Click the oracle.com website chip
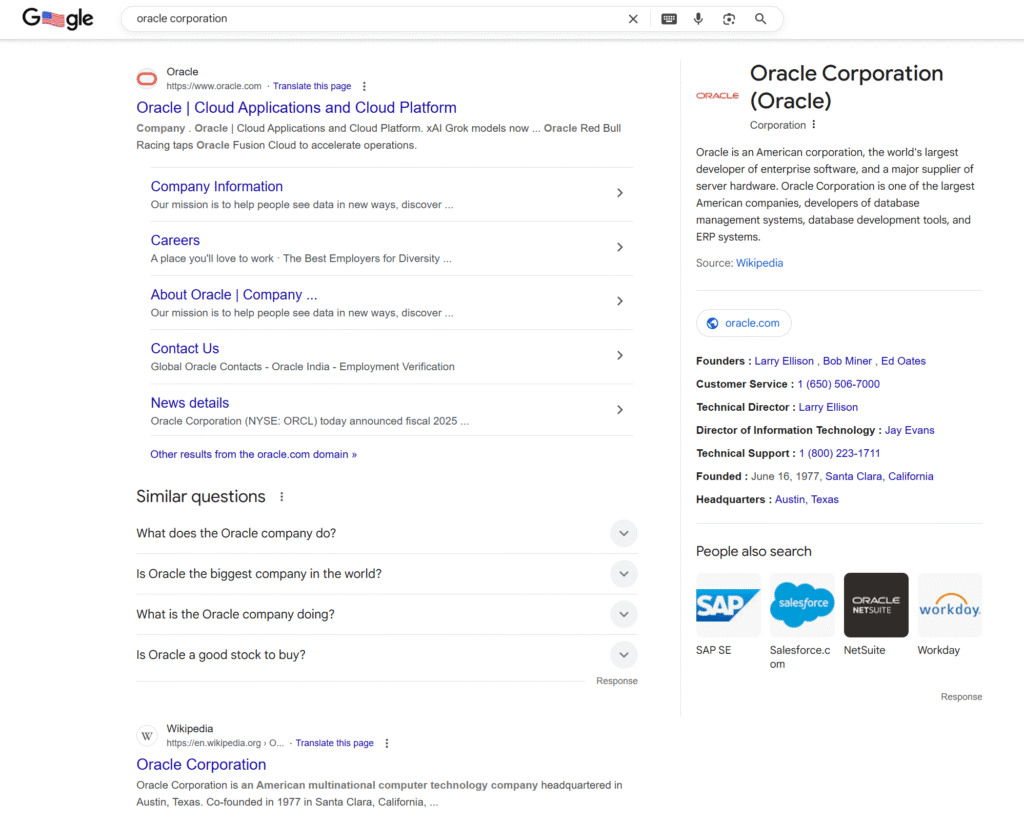Image resolution: width=1024 pixels, height=821 pixels. coord(744,323)
